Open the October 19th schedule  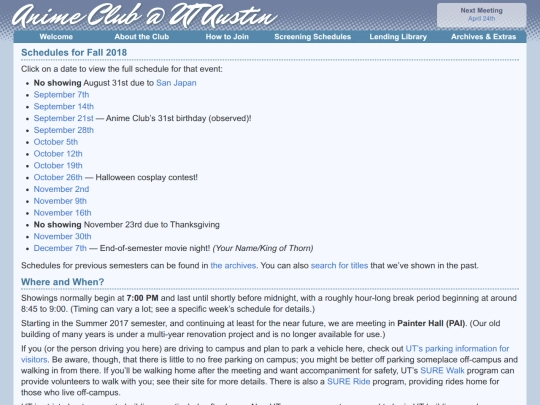click(x=58, y=165)
